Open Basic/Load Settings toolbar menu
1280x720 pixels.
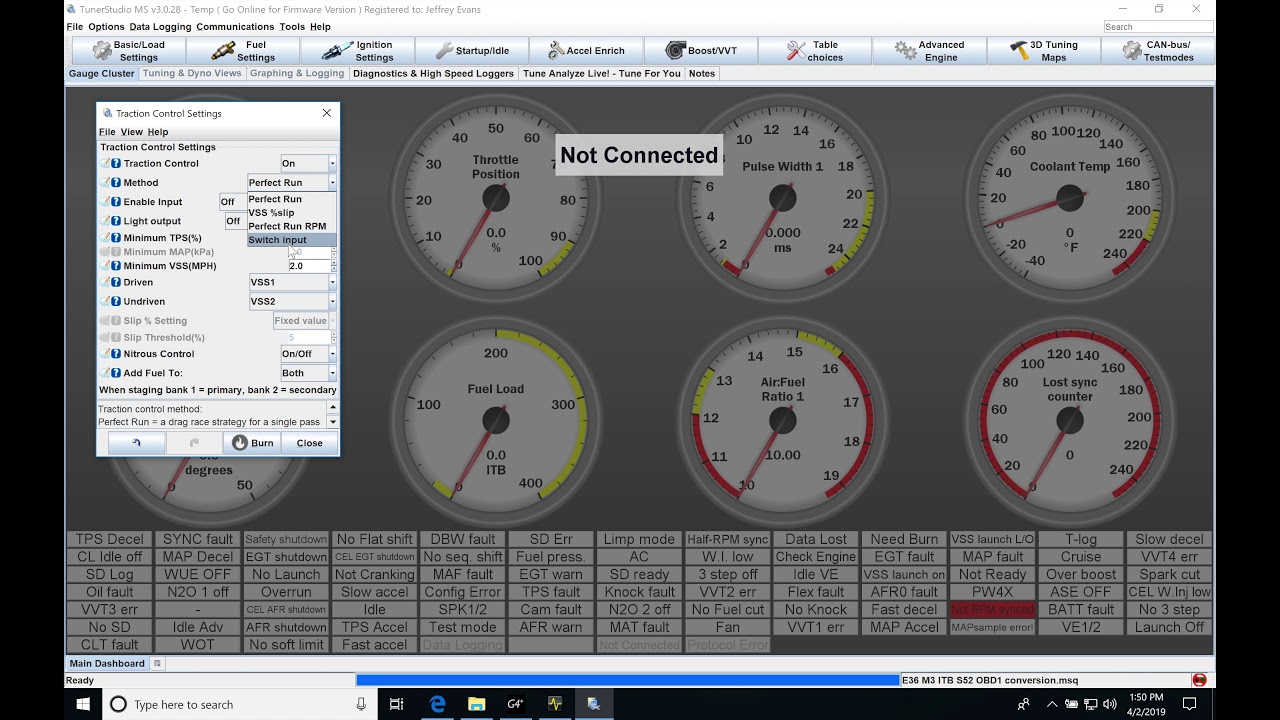(127, 51)
